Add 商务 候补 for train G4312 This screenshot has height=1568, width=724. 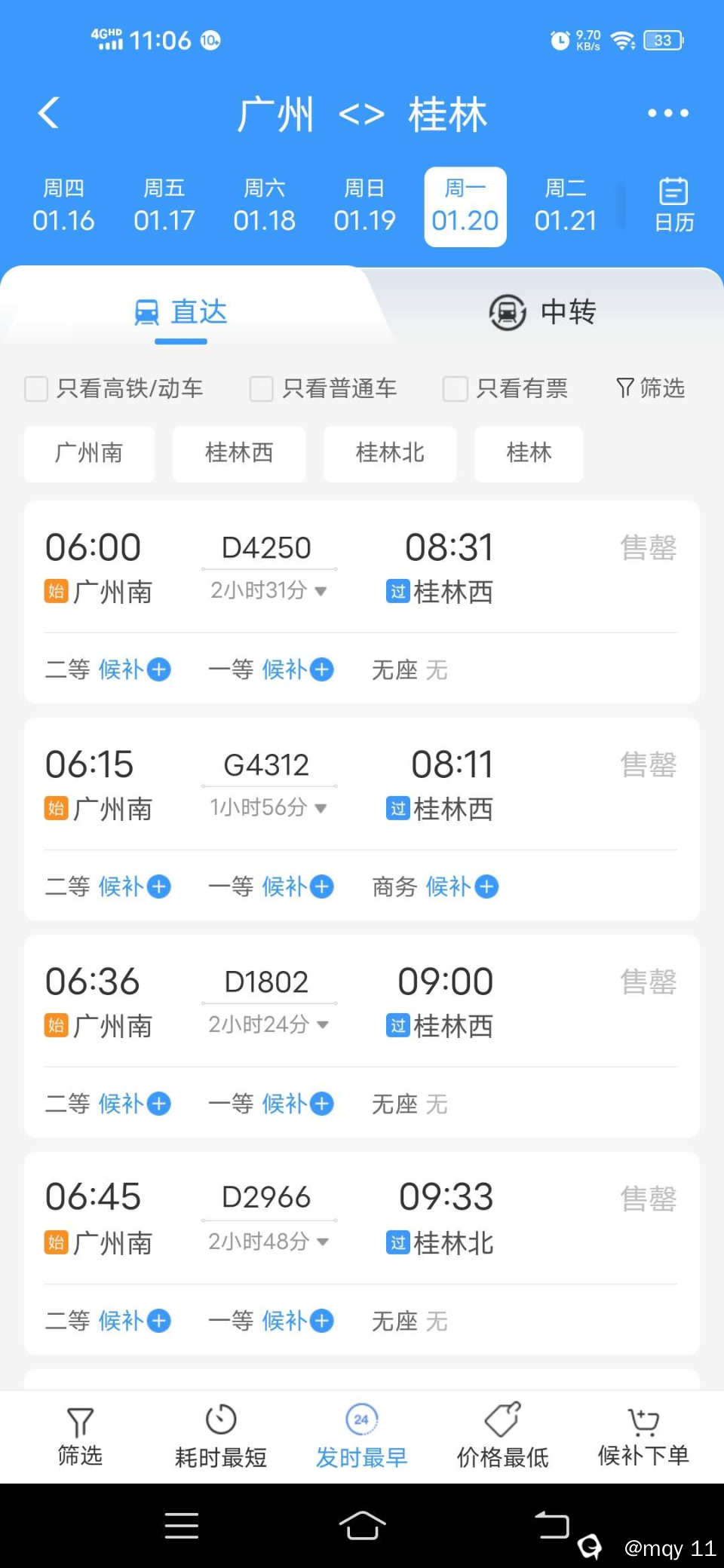pos(486,887)
